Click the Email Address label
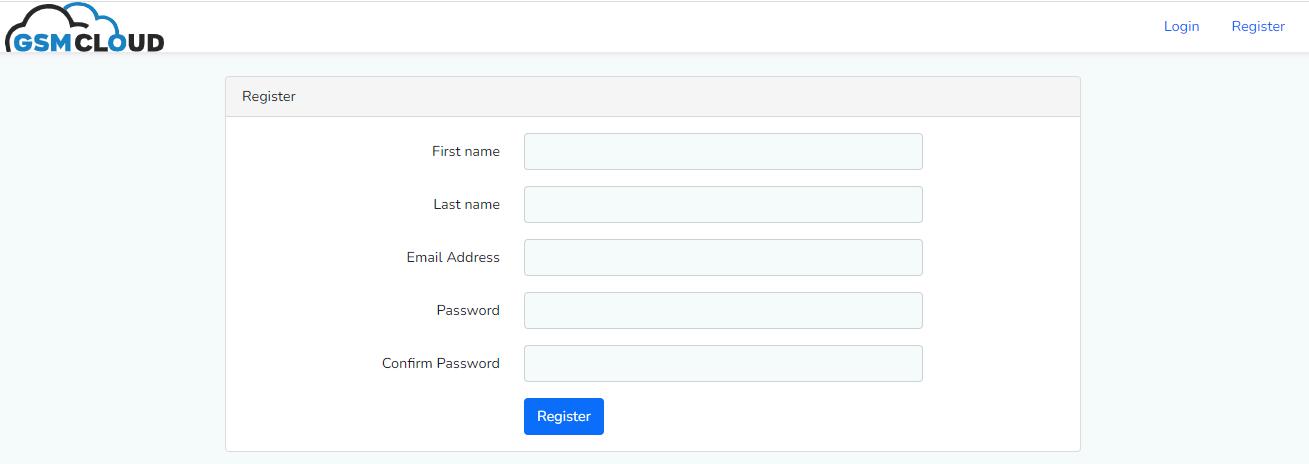 click(x=452, y=258)
